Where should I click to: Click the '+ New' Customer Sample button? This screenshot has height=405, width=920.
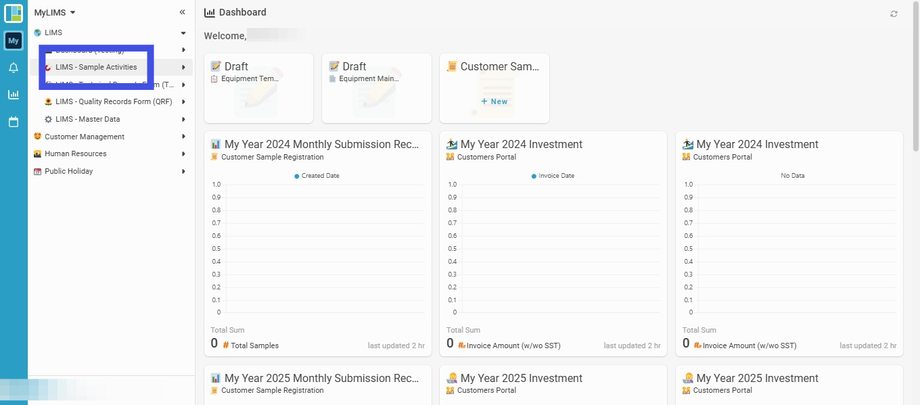(494, 102)
